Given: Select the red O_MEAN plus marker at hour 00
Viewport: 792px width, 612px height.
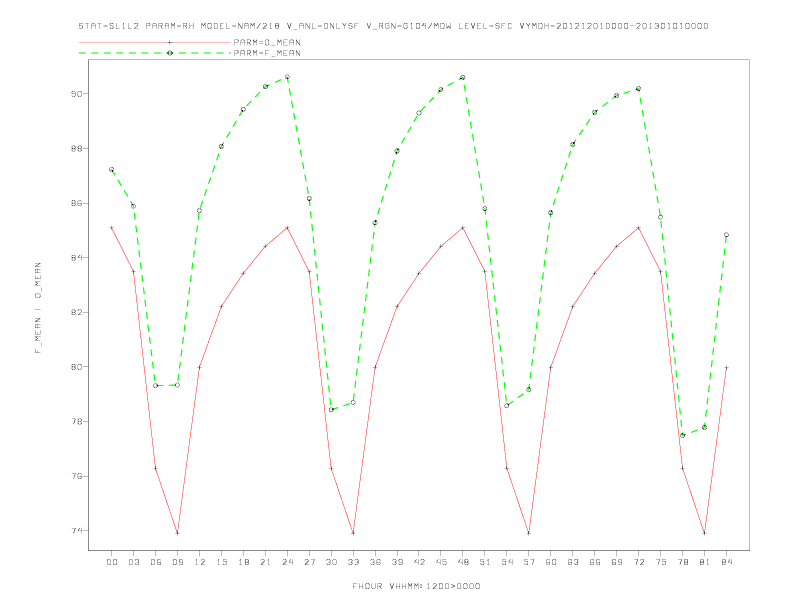Looking at the screenshot, I should tap(112, 228).
